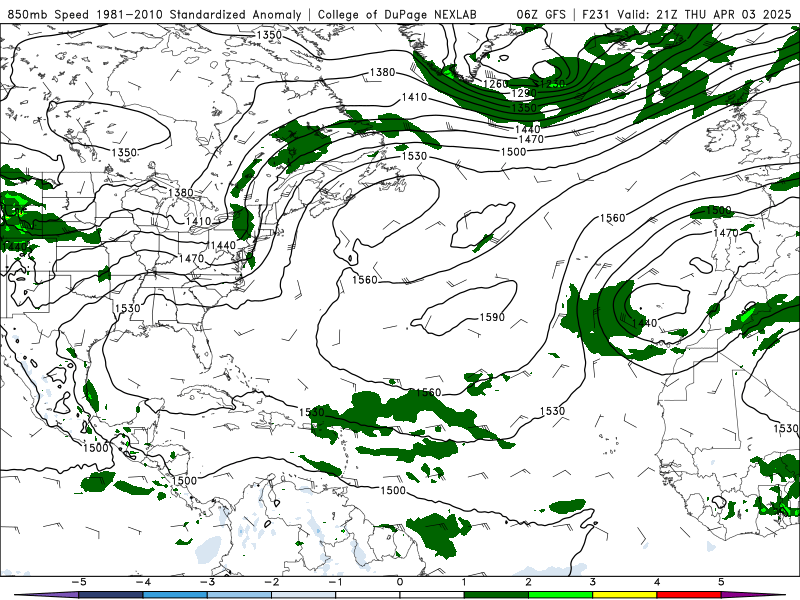Select the 1260 contour label near Greenland
The width and height of the screenshot is (800, 600).
(x=495, y=84)
